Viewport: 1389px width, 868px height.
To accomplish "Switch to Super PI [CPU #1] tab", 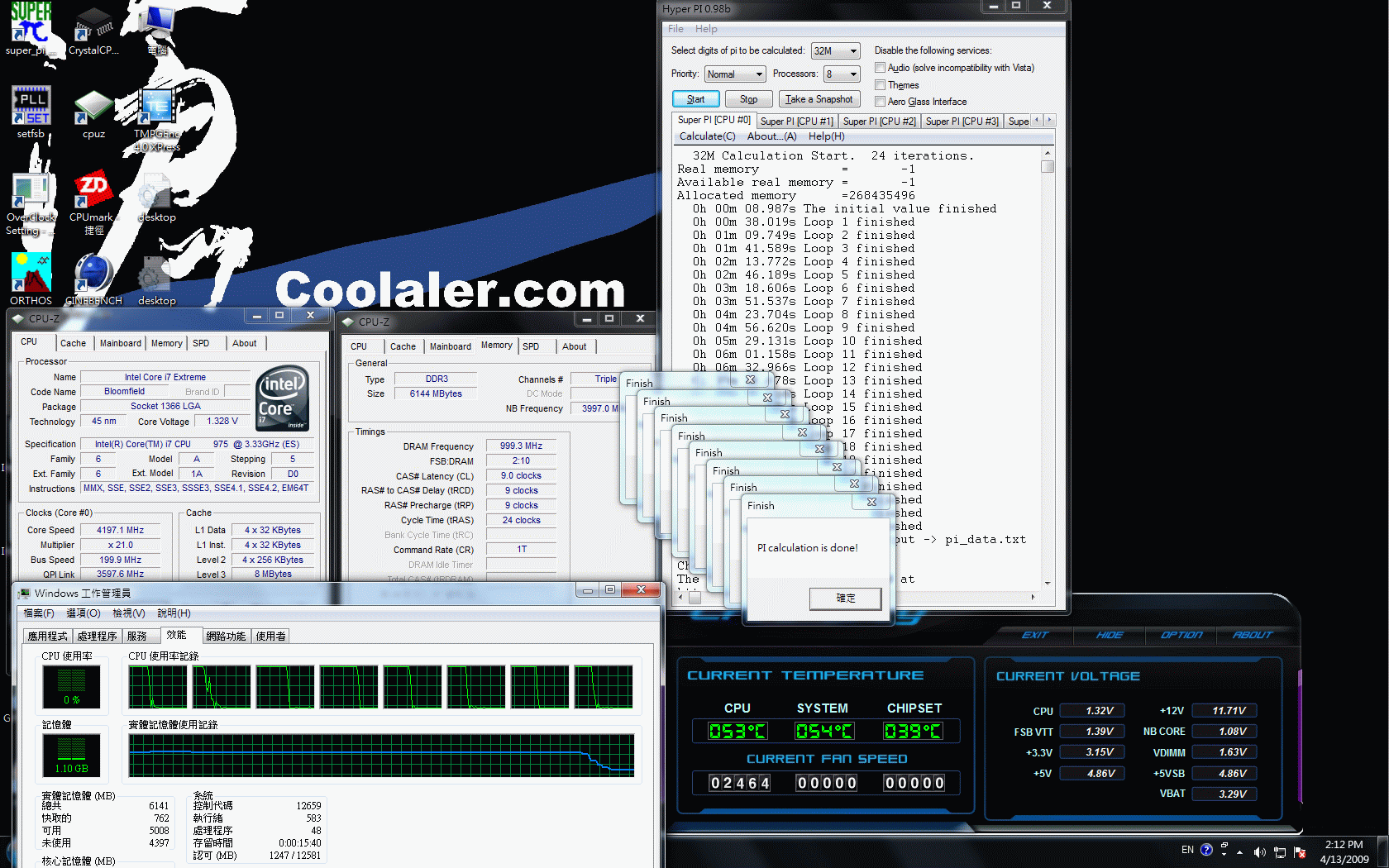I will [x=797, y=122].
